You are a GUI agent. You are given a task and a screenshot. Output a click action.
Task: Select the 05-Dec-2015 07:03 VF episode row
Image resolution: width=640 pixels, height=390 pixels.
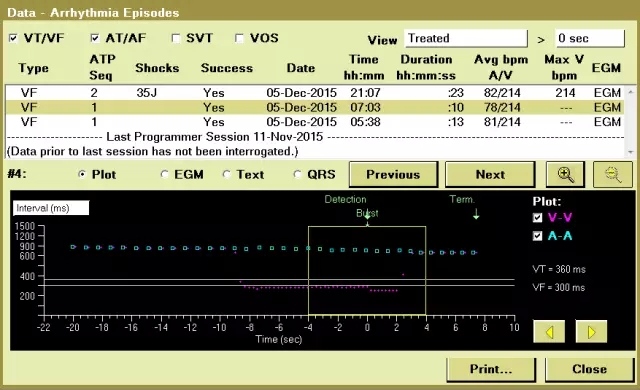[315, 108]
